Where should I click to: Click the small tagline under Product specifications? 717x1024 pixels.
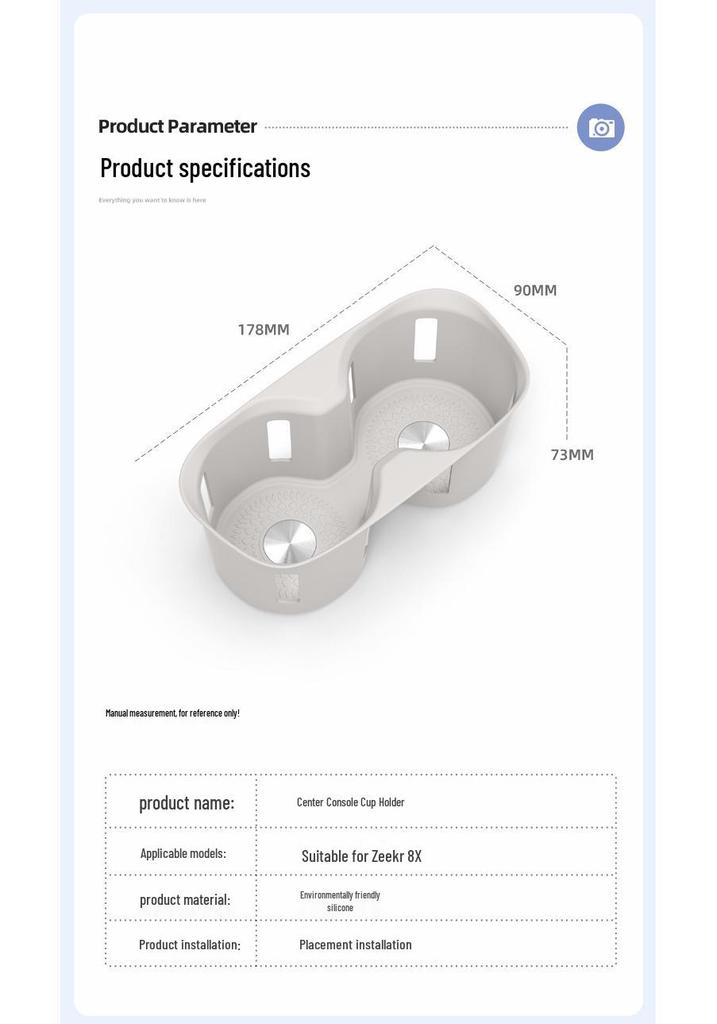[x=152, y=200]
